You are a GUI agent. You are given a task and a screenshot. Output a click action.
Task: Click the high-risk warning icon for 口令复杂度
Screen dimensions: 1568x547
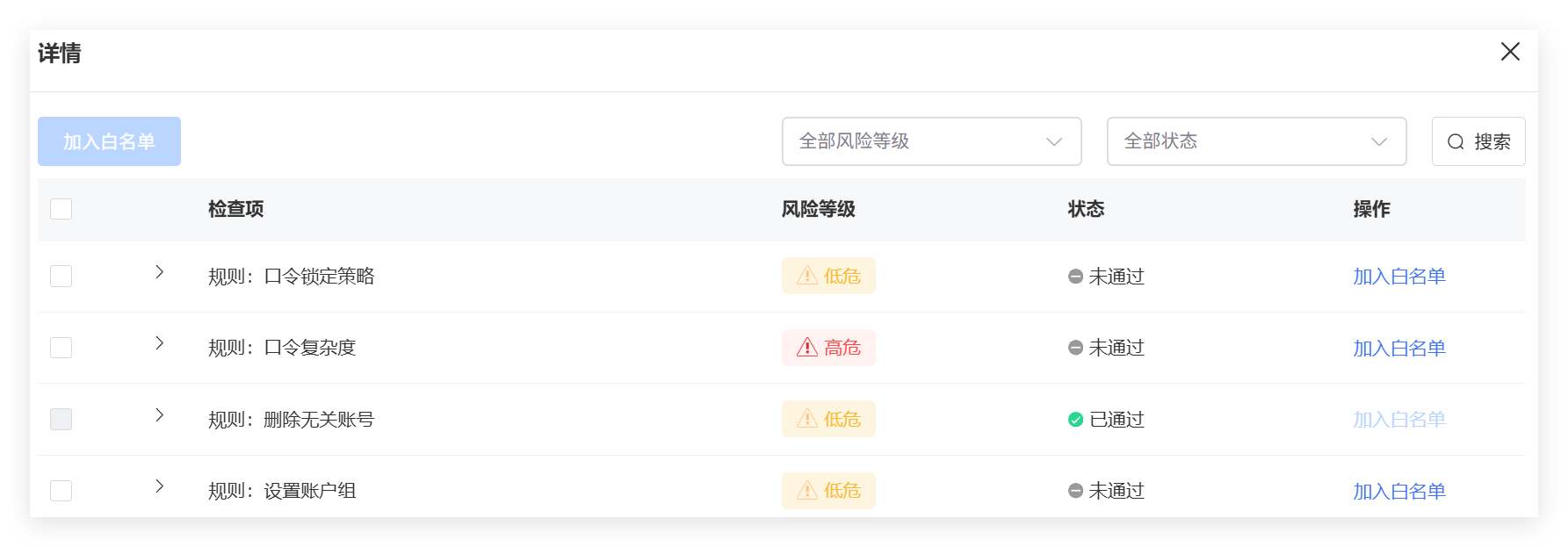[x=807, y=348]
